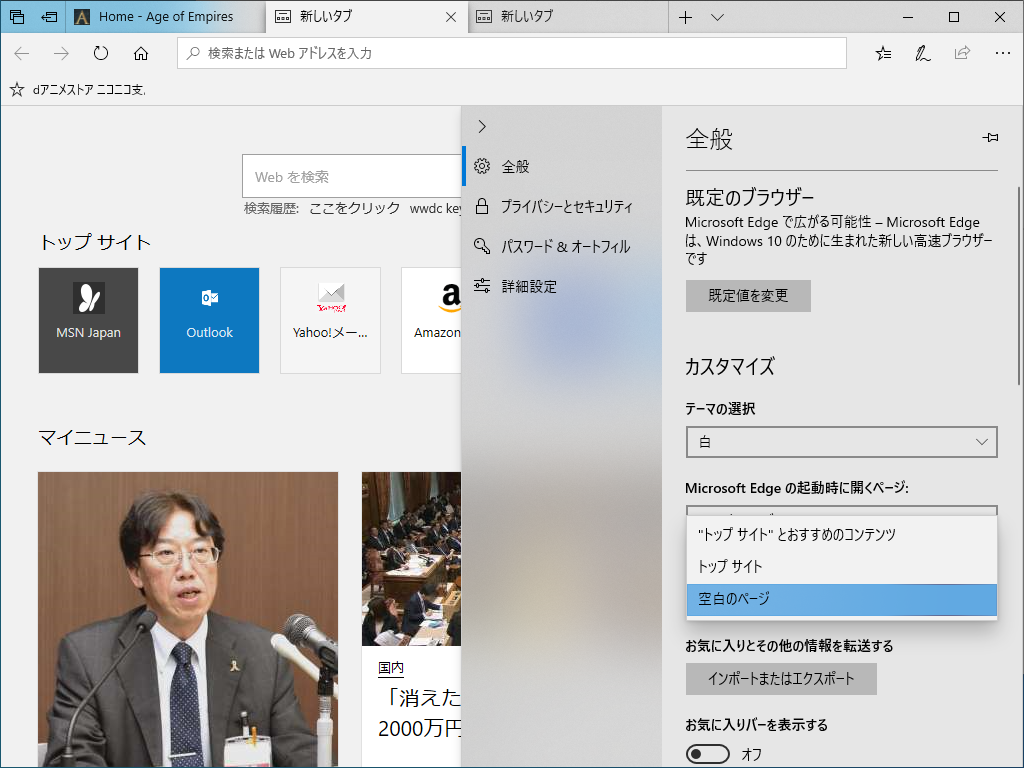This screenshot has width=1024, height=768.
Task: Collapse settings pane with chevron arrow
Action: coord(482,127)
